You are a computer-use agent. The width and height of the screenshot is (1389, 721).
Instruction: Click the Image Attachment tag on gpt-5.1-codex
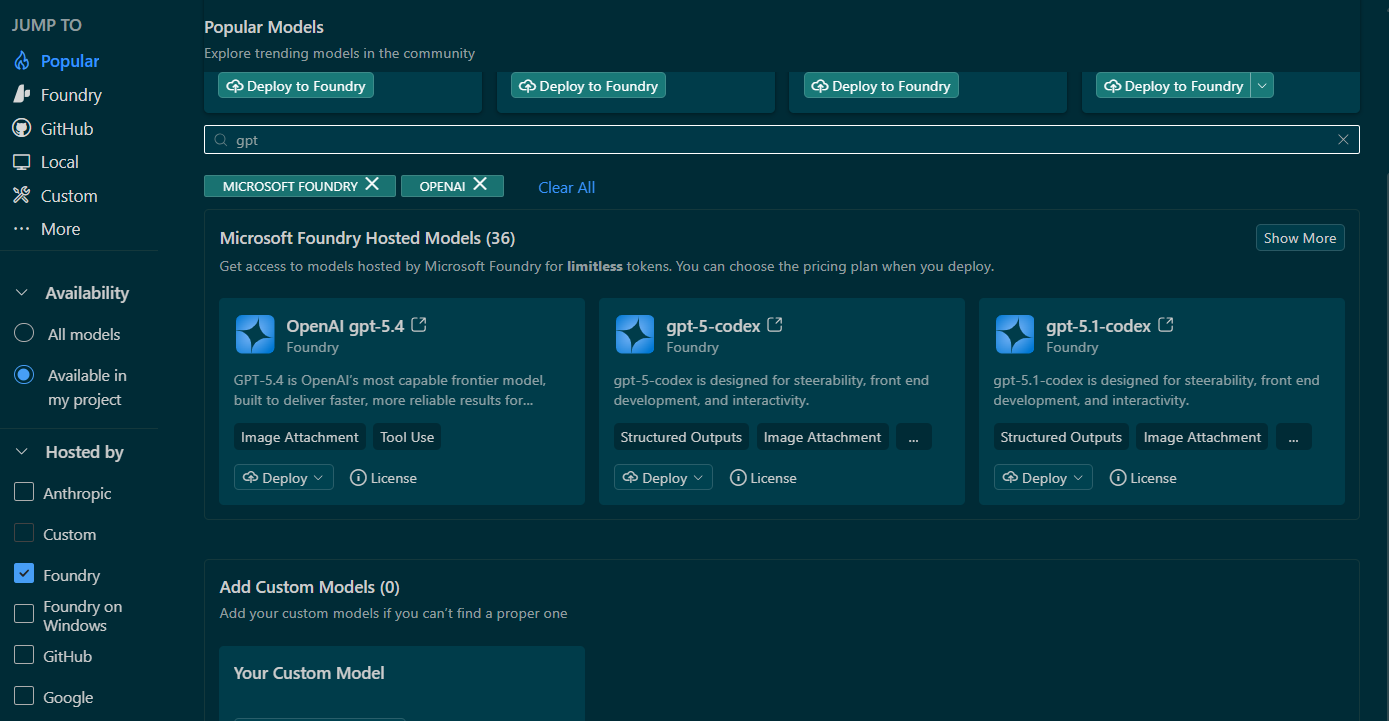click(x=1202, y=437)
